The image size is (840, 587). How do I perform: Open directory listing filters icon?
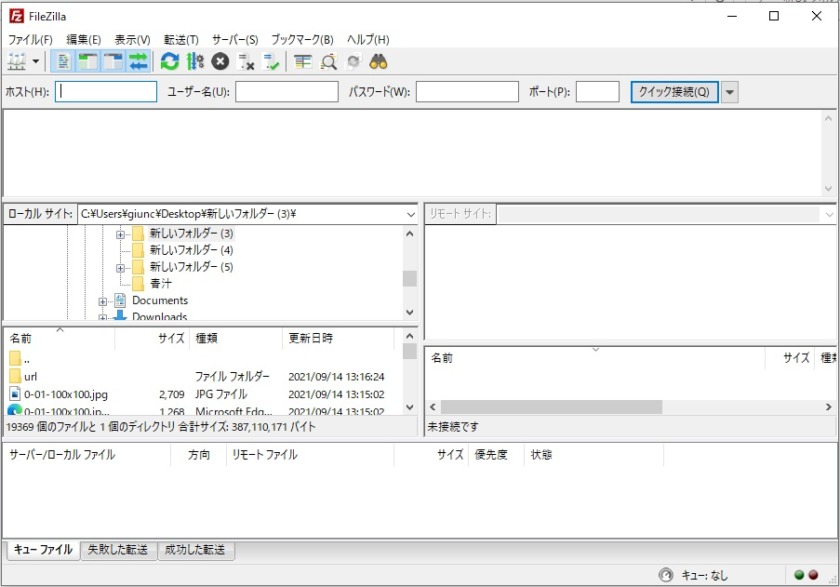[x=303, y=62]
